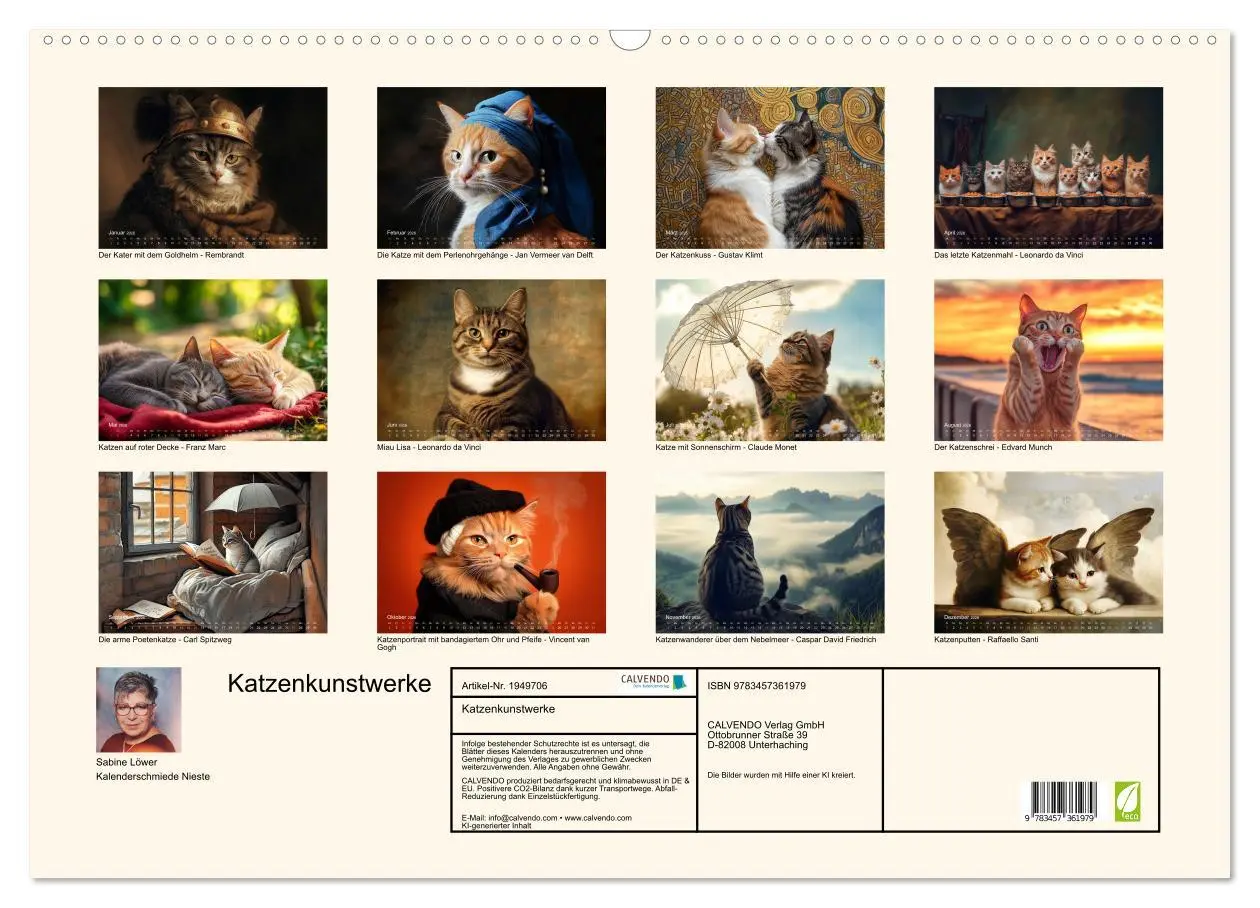1260x908 pixels.
Task: Select the cat wanderer above fog image
Action: (x=770, y=552)
